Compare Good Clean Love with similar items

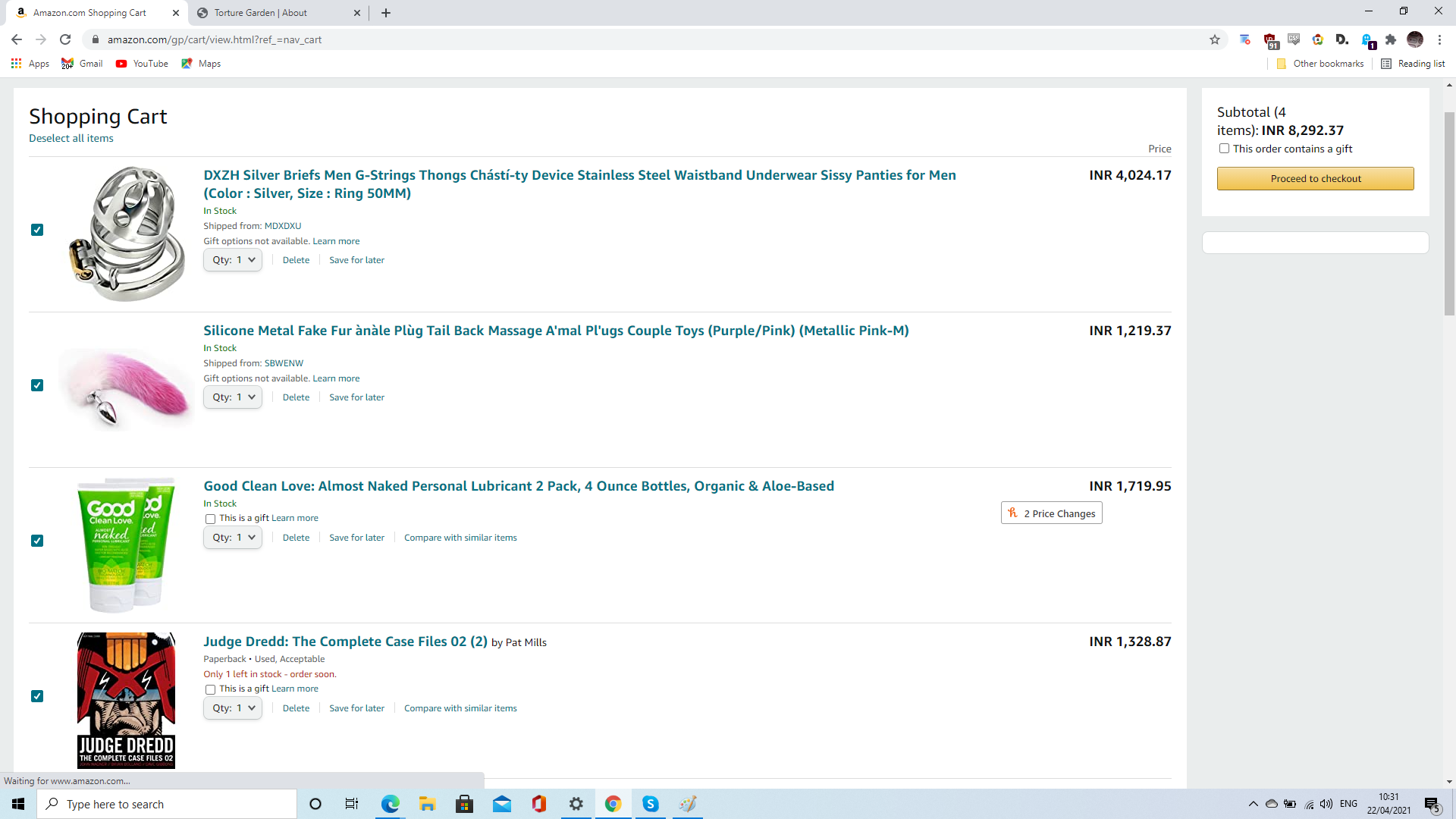pyautogui.click(x=460, y=538)
